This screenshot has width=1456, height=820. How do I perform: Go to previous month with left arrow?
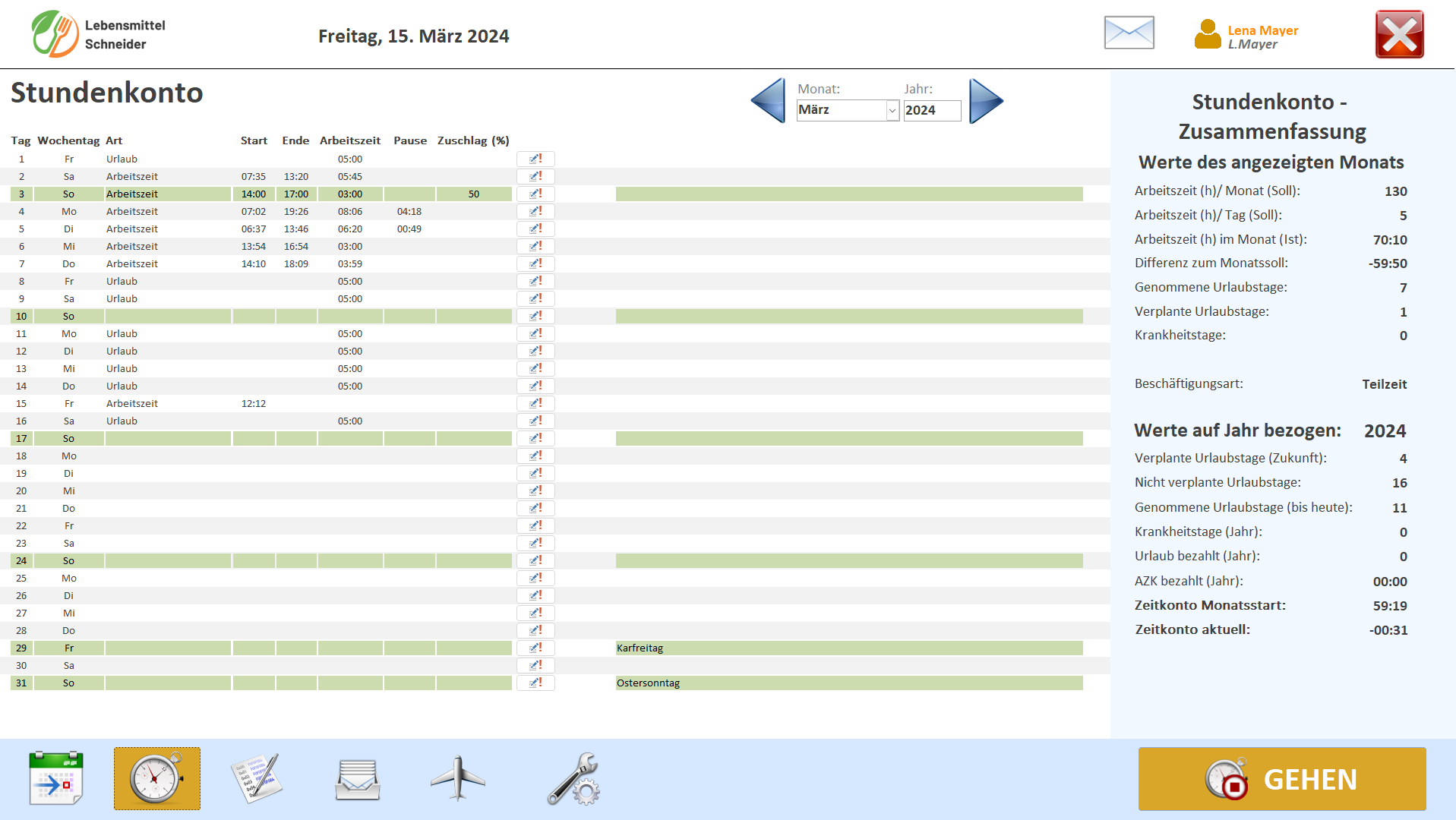point(769,100)
